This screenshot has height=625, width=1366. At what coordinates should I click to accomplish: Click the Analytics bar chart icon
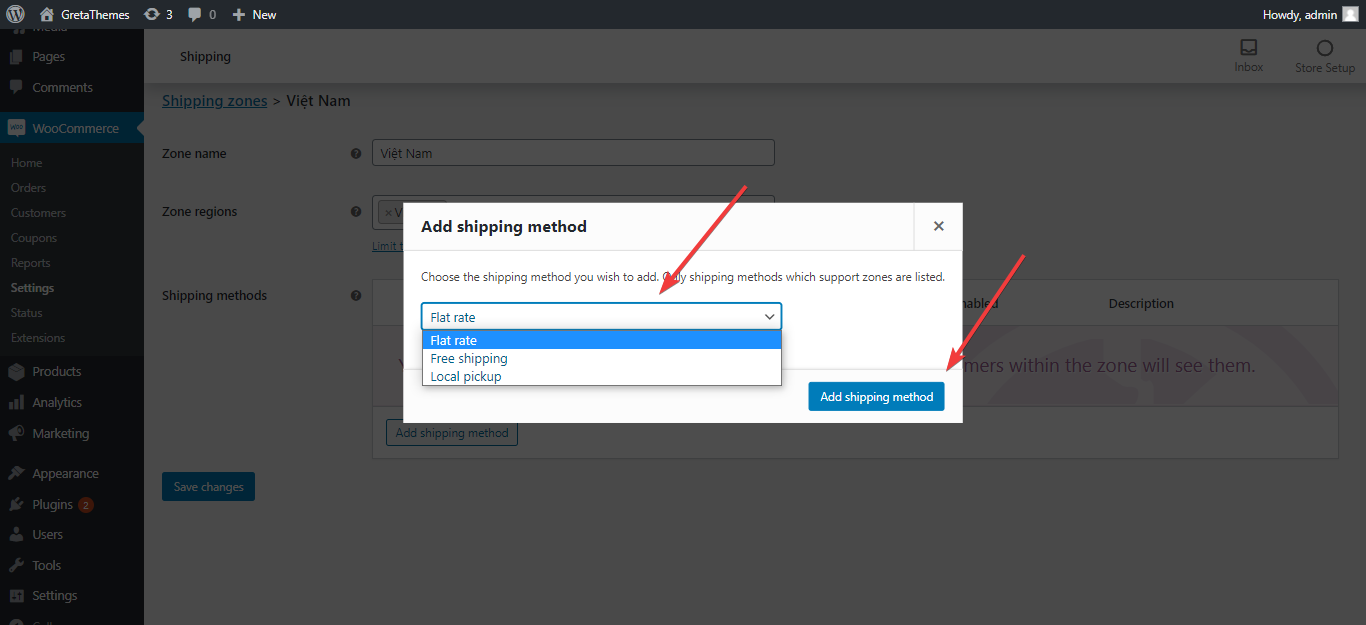(x=16, y=402)
